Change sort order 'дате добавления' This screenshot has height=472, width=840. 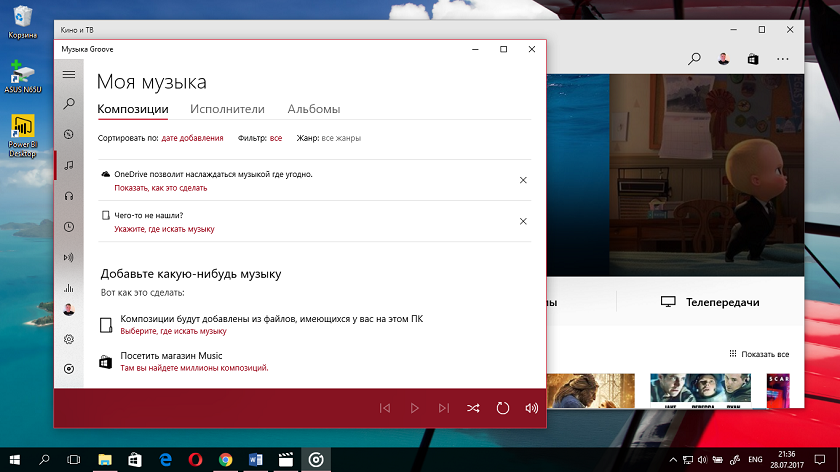point(192,138)
